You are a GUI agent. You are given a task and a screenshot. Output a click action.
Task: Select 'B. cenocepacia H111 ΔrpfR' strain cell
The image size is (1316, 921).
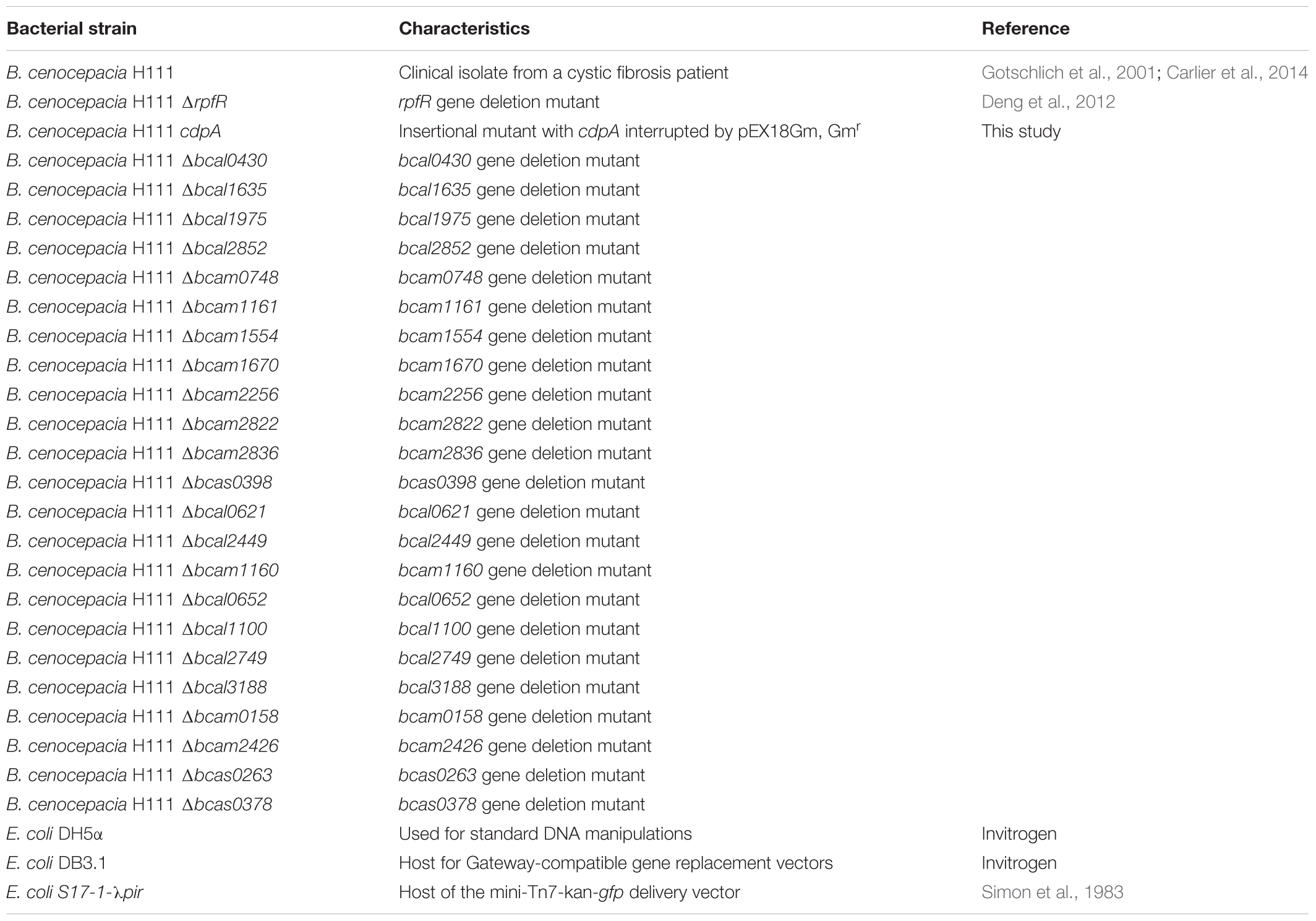[117, 101]
